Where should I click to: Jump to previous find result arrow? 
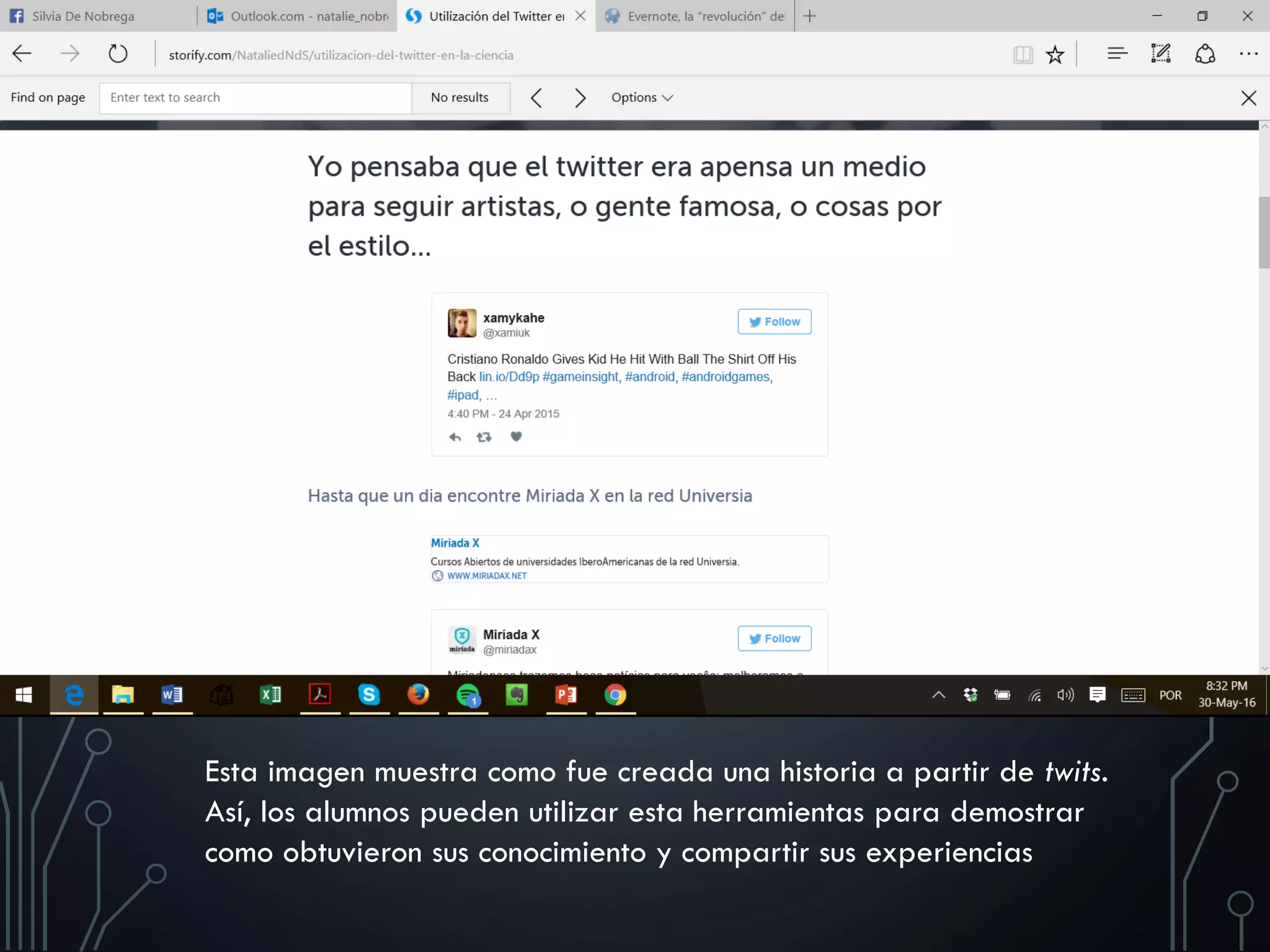[536, 98]
